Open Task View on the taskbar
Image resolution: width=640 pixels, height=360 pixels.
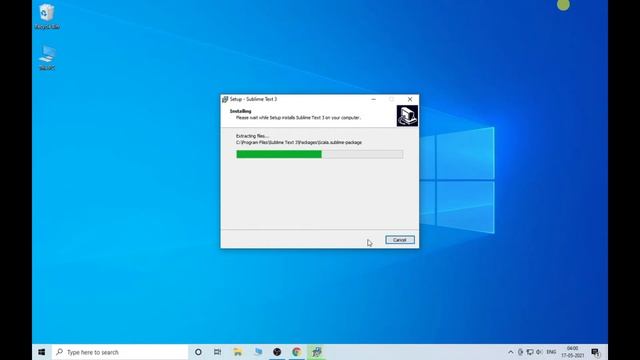pos(218,352)
